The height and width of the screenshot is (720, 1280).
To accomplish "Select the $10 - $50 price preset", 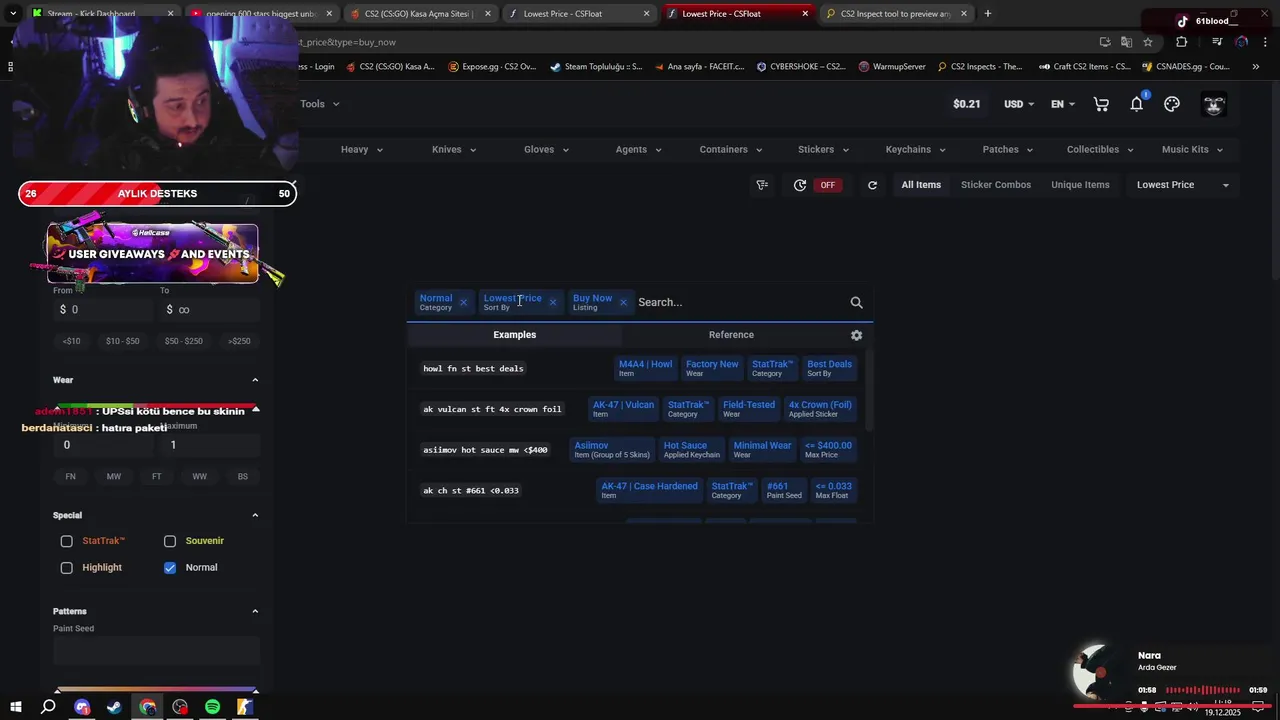I will (123, 341).
